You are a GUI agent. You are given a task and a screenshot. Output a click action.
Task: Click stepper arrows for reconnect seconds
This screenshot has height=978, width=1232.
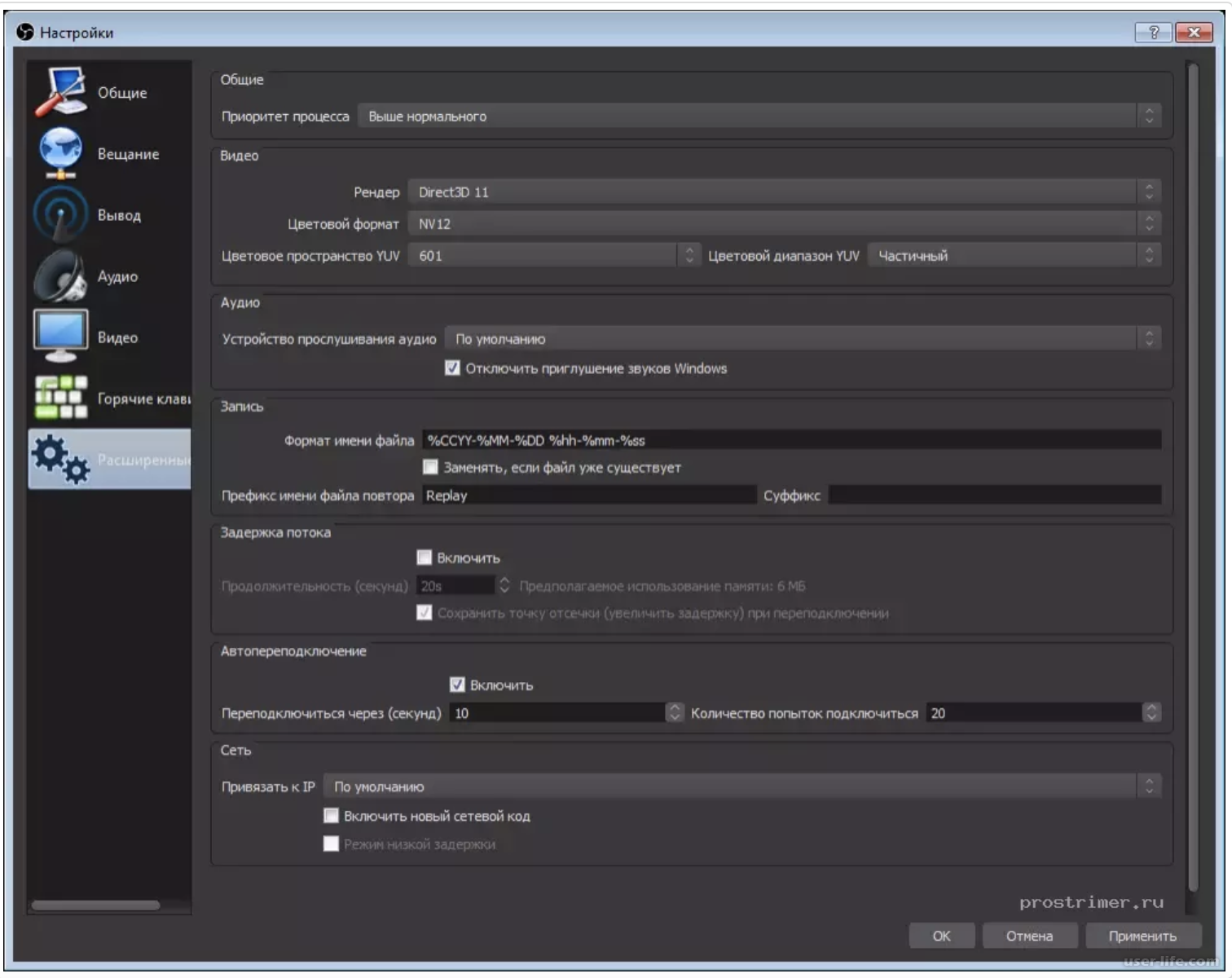click(x=675, y=712)
